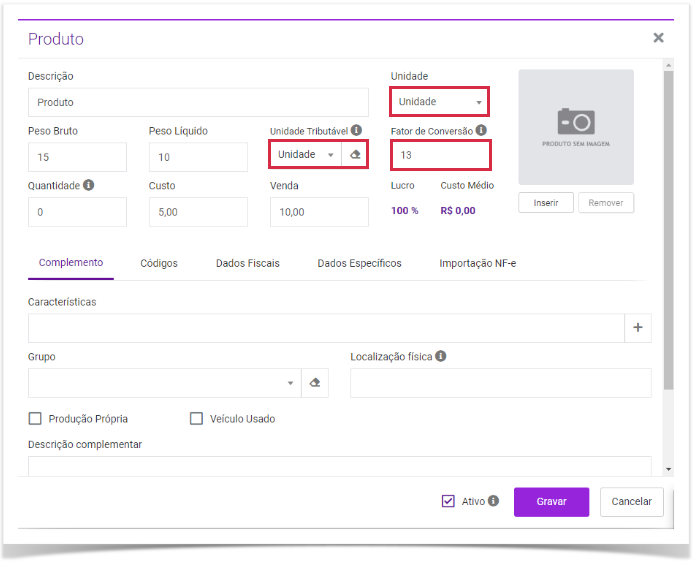
Task: Click the R$ 0,00 Custo Médio value
Action: tap(458, 211)
